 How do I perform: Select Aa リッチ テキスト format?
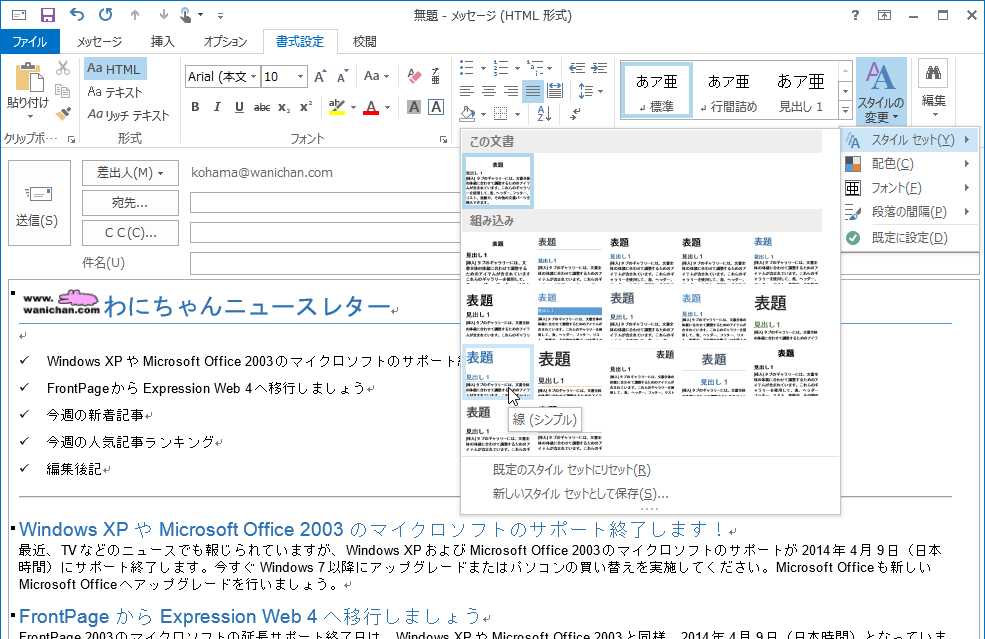coord(128,115)
